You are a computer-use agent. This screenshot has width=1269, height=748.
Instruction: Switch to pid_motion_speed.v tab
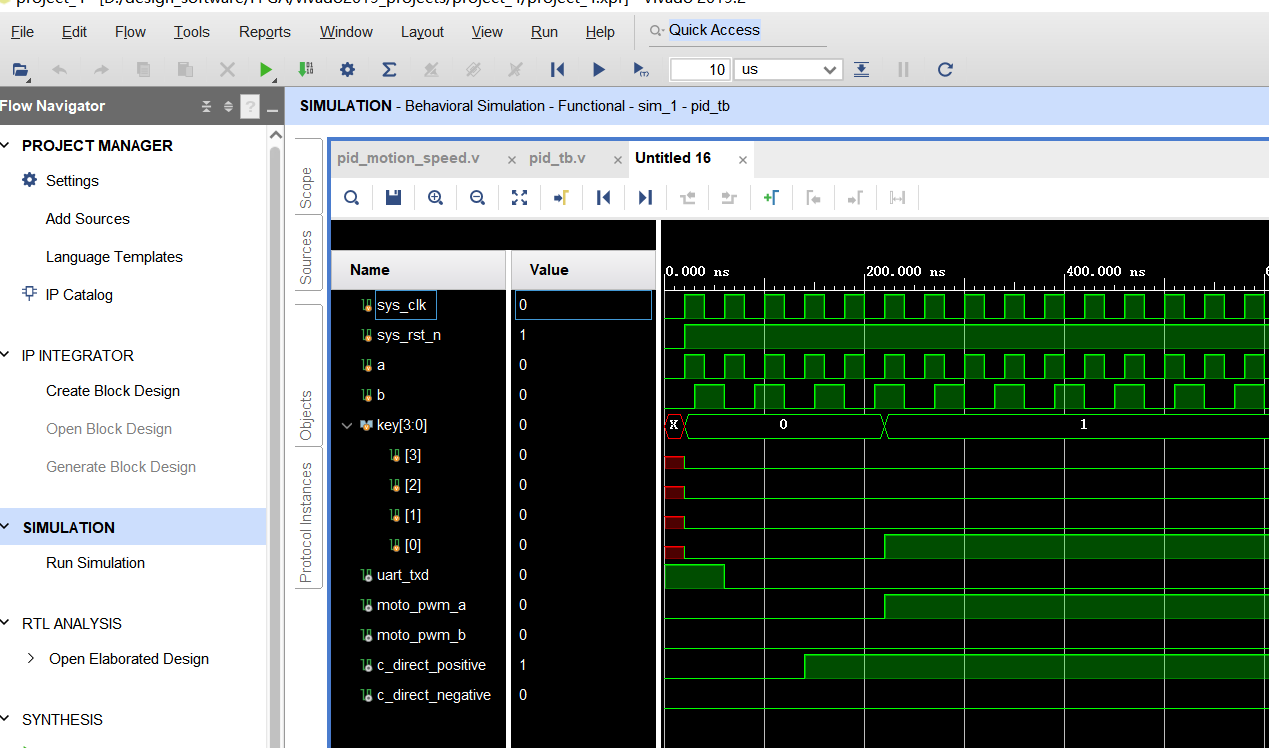coord(408,158)
